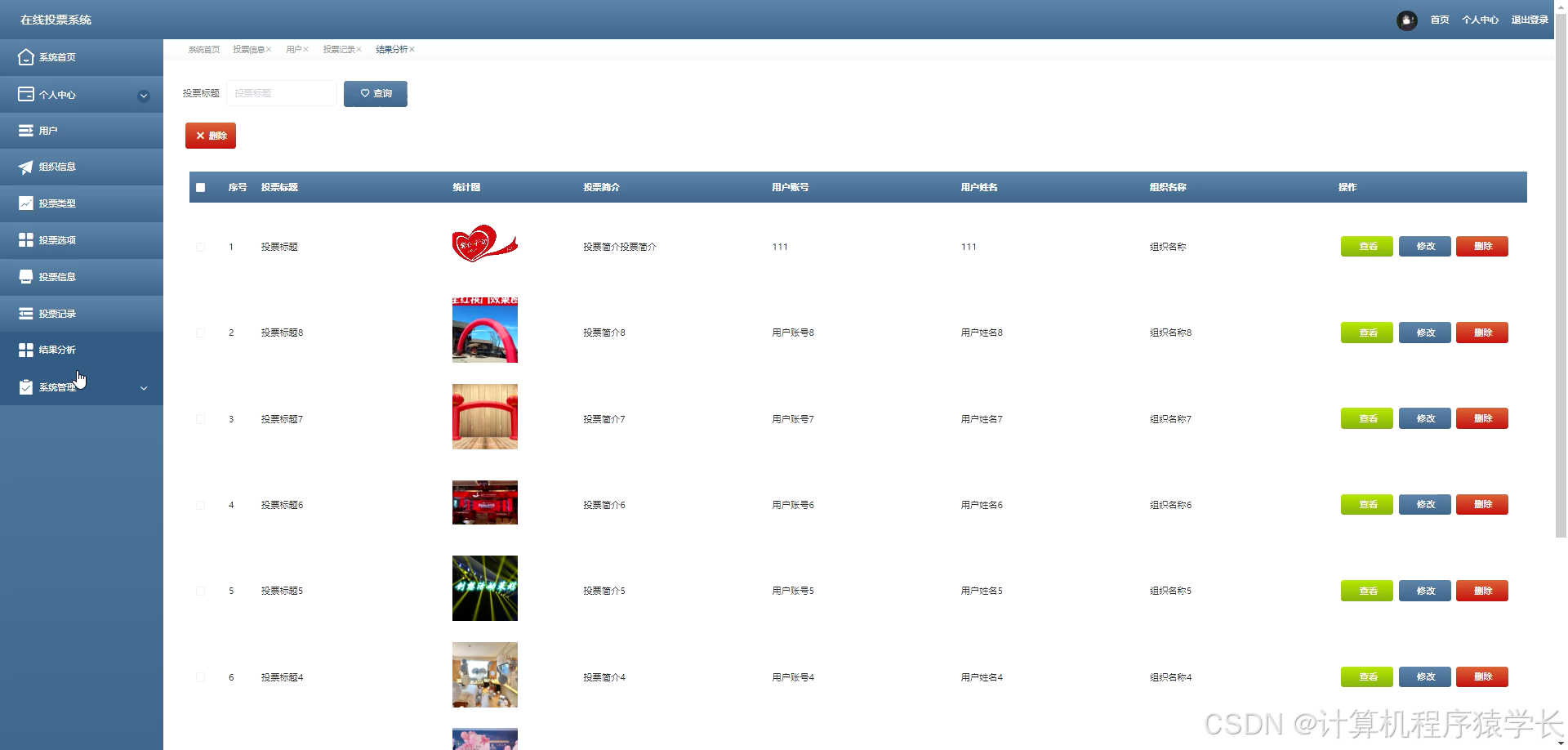Toggle the select-all checkbox in table header
The height and width of the screenshot is (750, 1568).
(200, 187)
